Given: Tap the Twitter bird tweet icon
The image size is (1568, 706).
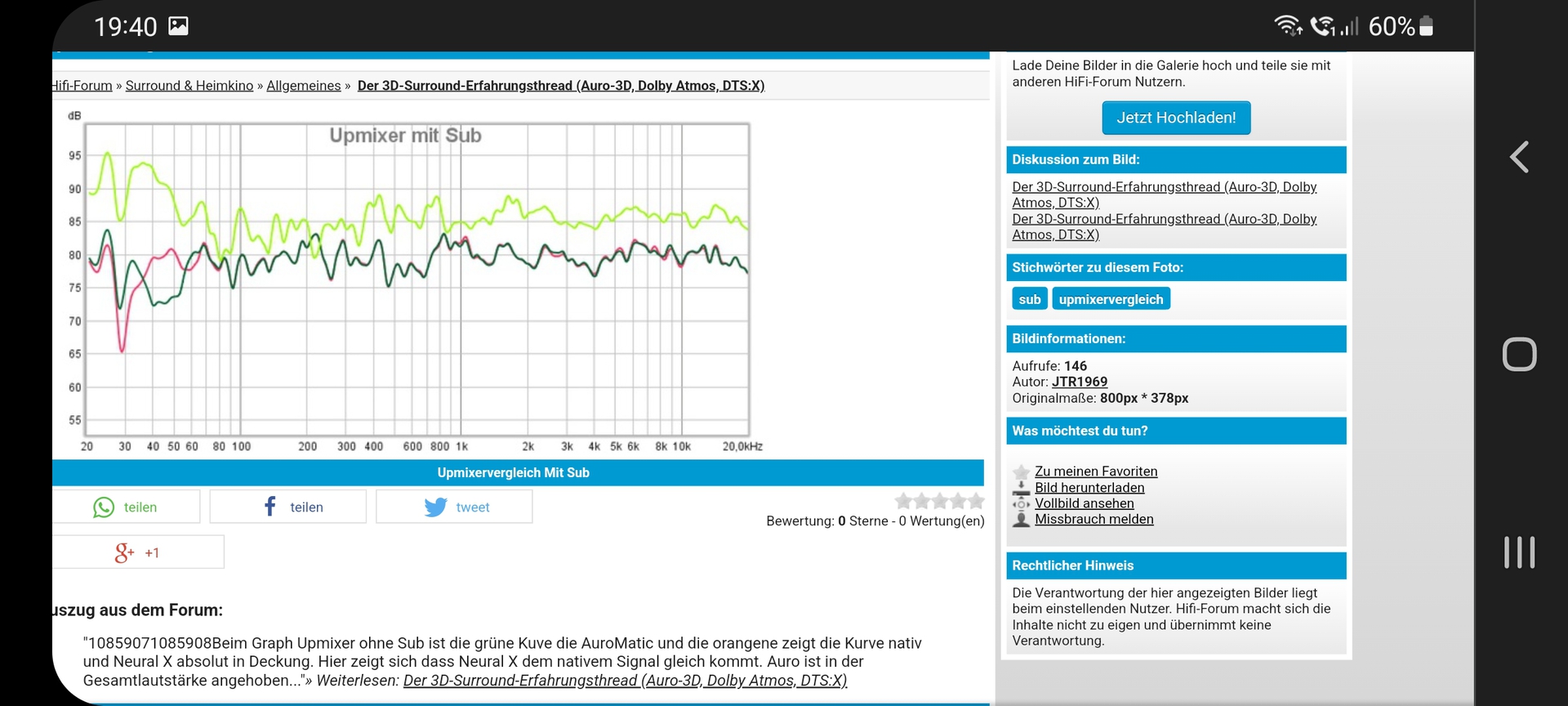Looking at the screenshot, I should point(435,507).
